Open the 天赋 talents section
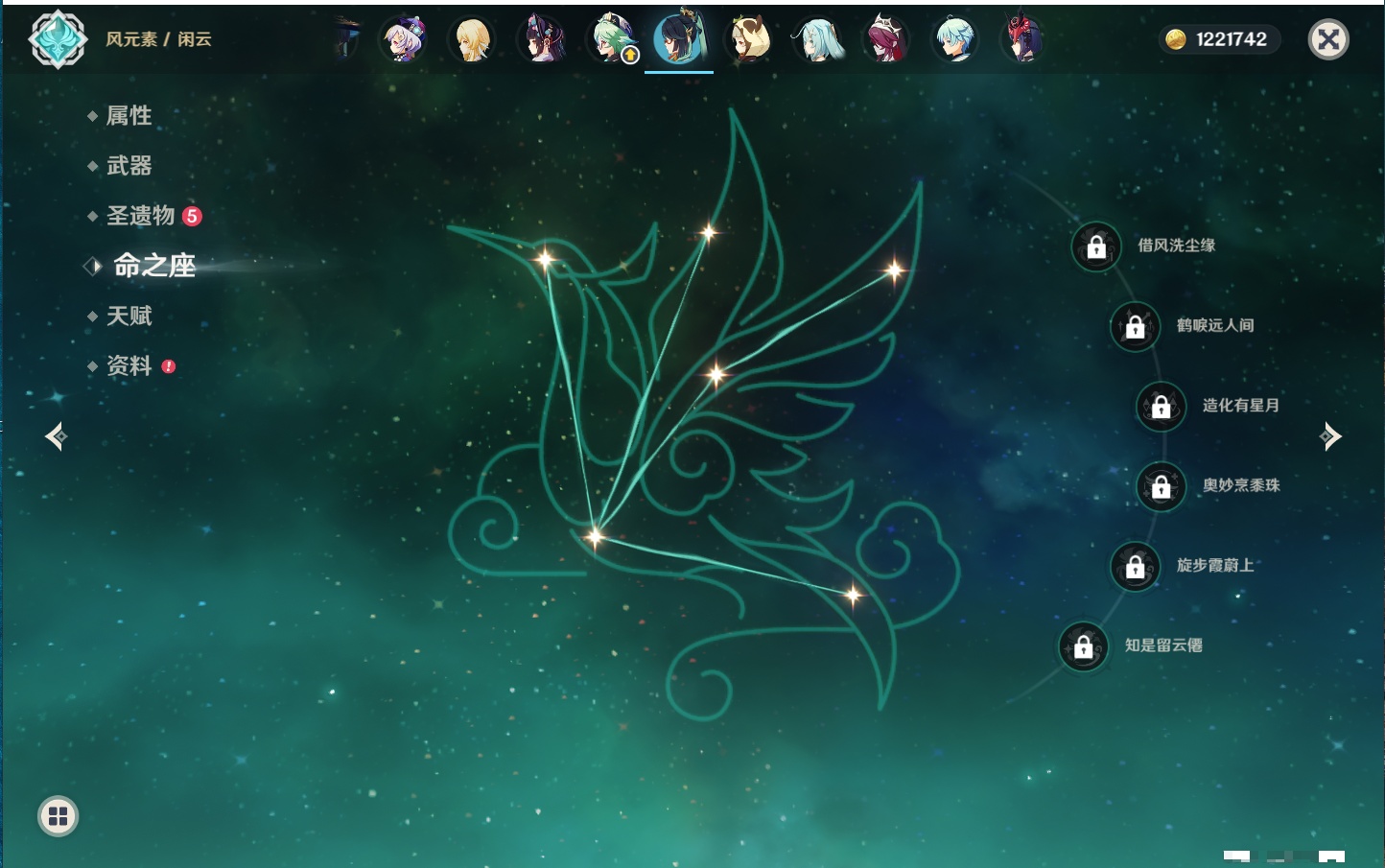 coord(129,316)
